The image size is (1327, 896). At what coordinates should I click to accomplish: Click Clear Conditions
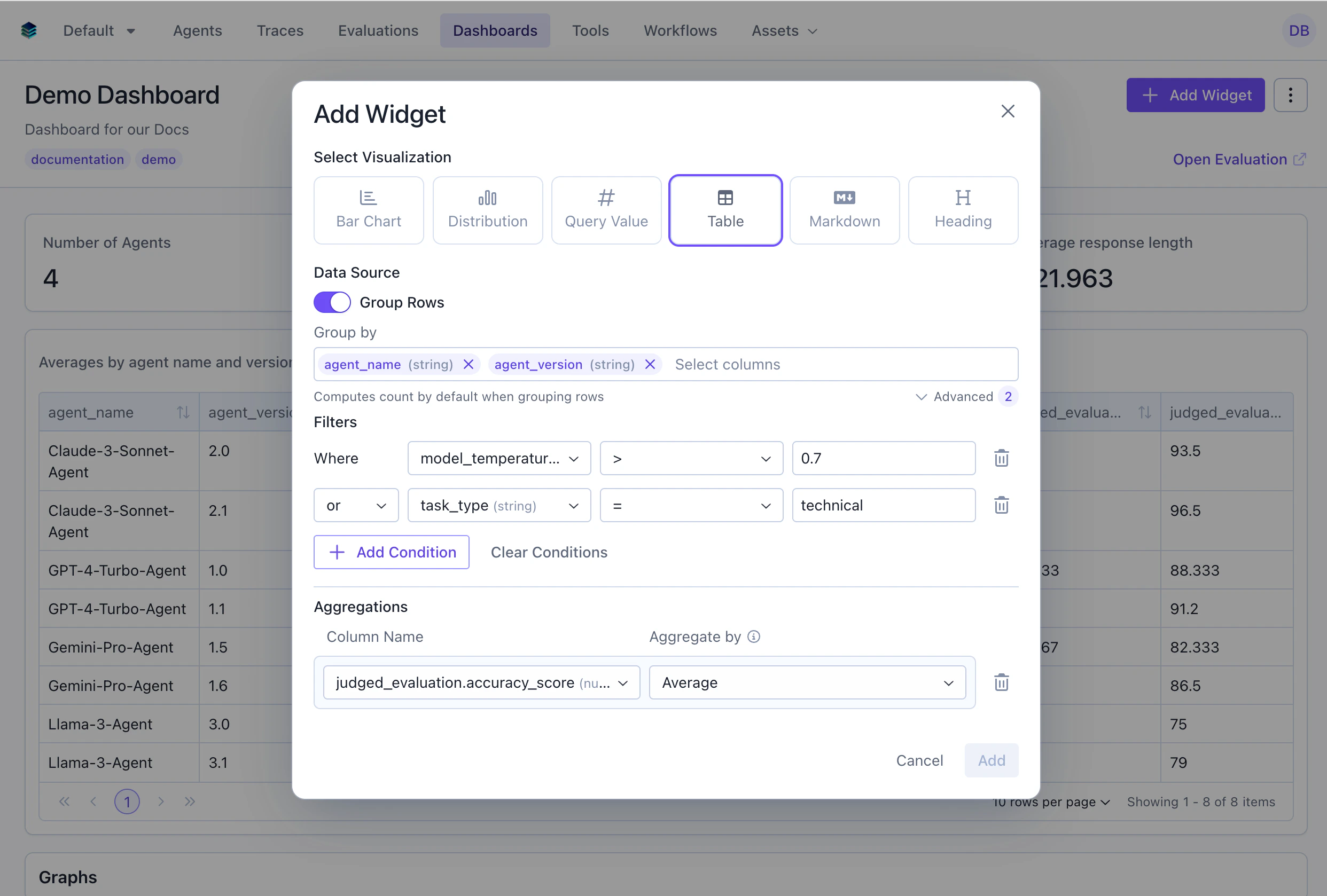click(x=548, y=552)
